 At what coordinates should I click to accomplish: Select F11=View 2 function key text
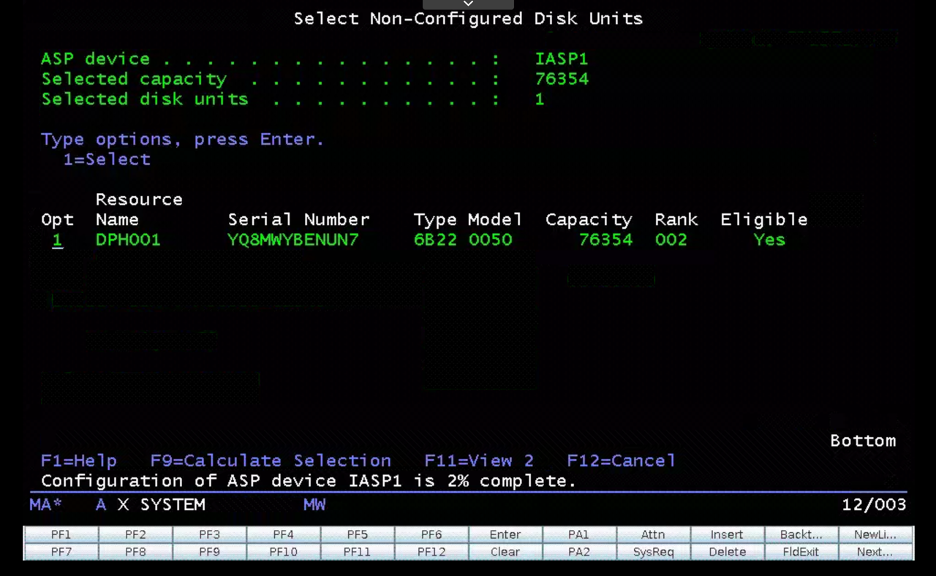point(479,461)
